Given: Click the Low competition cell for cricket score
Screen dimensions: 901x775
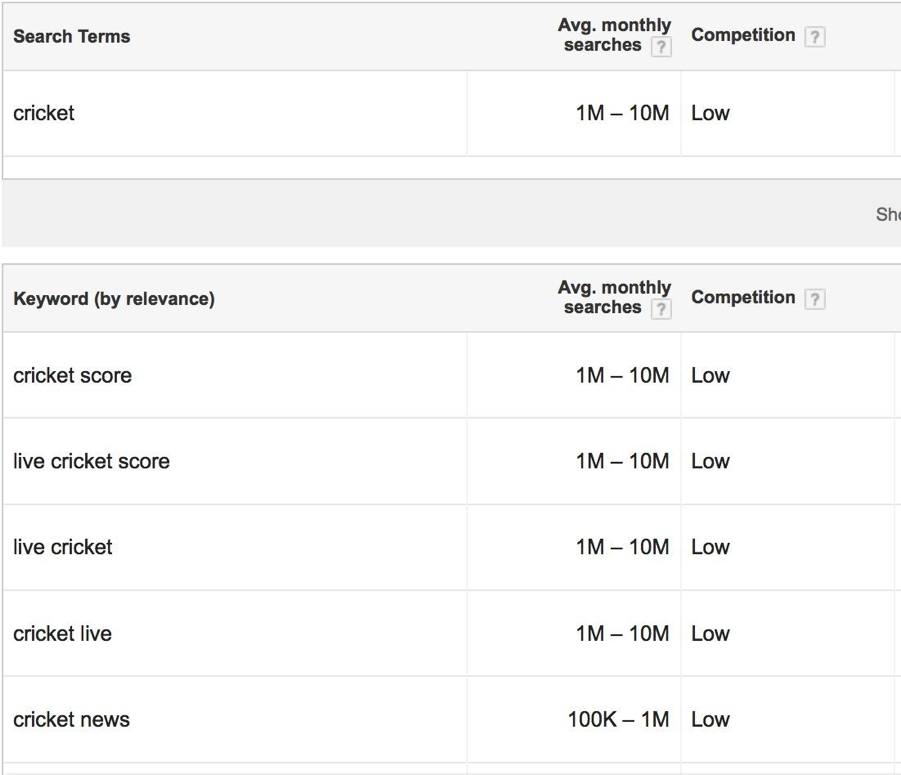Looking at the screenshot, I should pyautogui.click(x=710, y=375).
